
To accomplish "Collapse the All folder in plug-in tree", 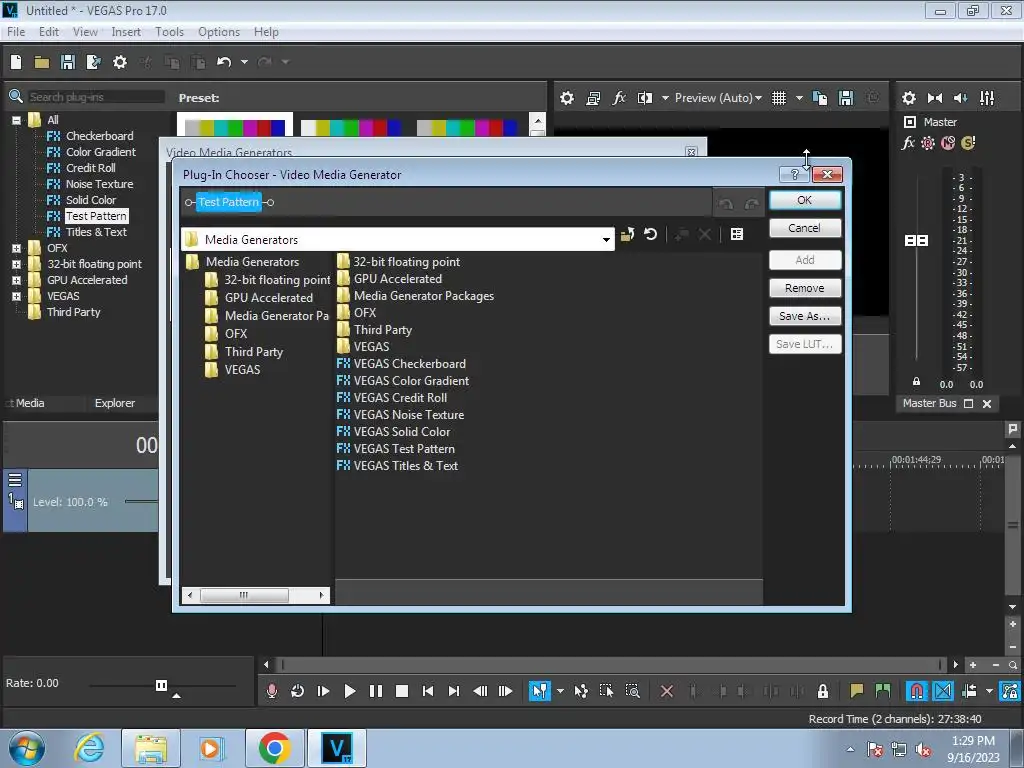I will coord(16,120).
